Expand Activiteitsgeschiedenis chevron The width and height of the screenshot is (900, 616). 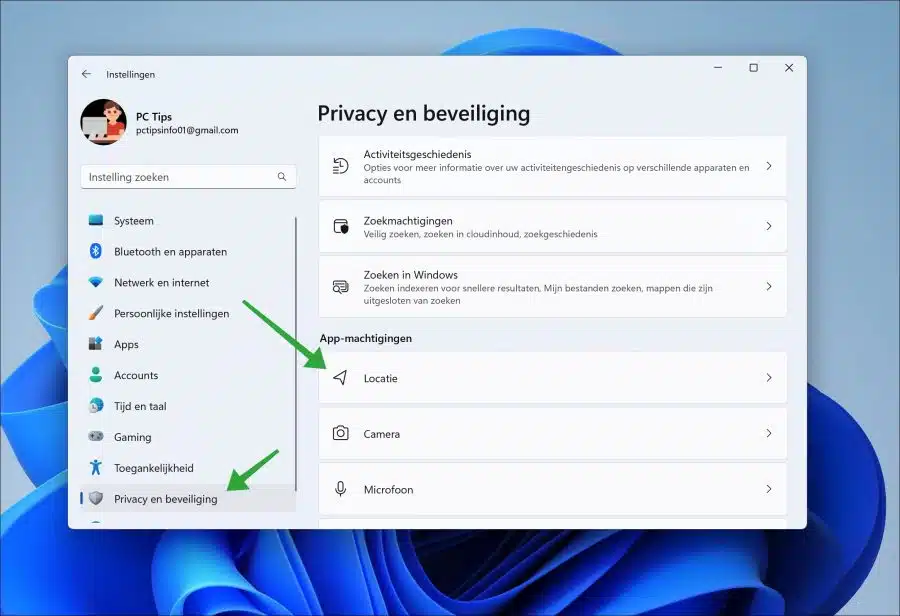(x=769, y=166)
